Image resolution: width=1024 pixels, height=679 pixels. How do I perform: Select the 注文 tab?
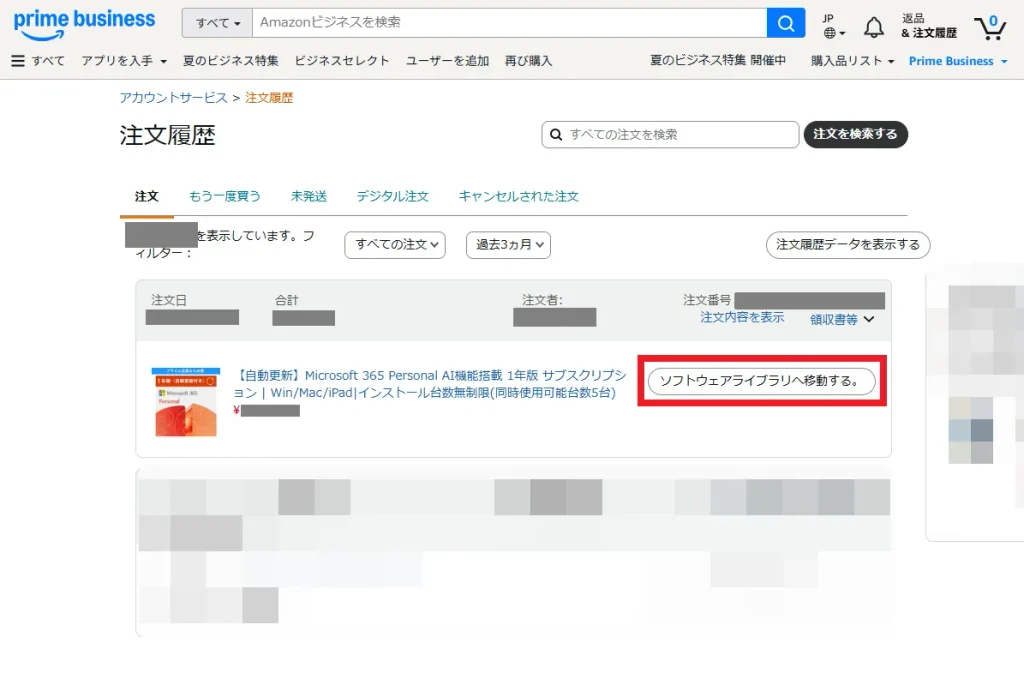[147, 197]
